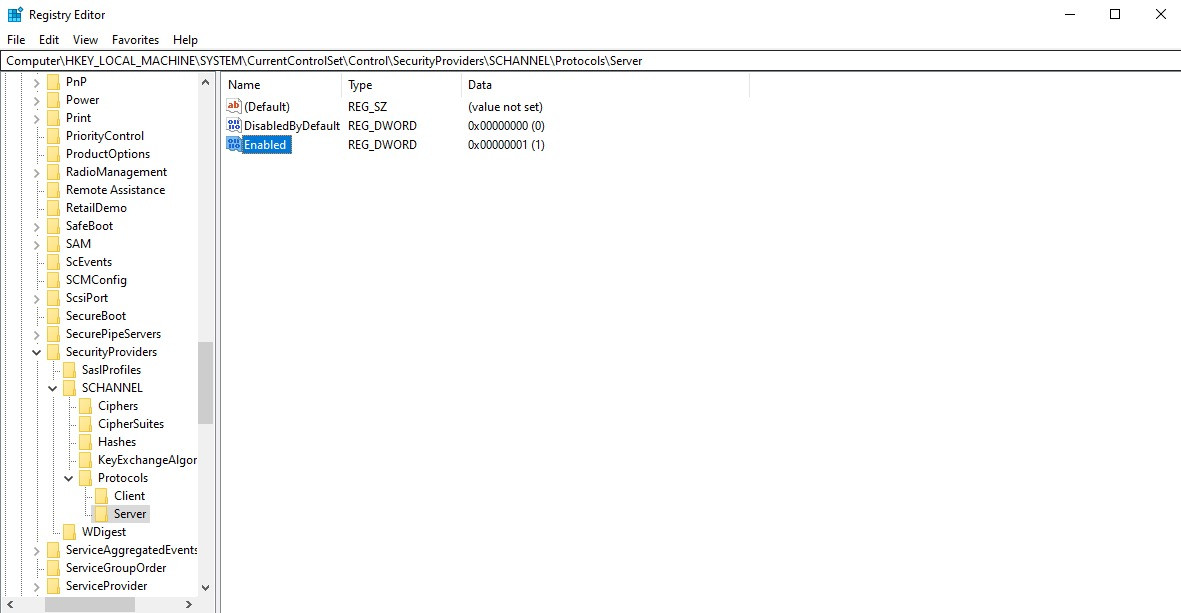Expand the Print tree node
The height and width of the screenshot is (613, 1181).
pos(36,118)
